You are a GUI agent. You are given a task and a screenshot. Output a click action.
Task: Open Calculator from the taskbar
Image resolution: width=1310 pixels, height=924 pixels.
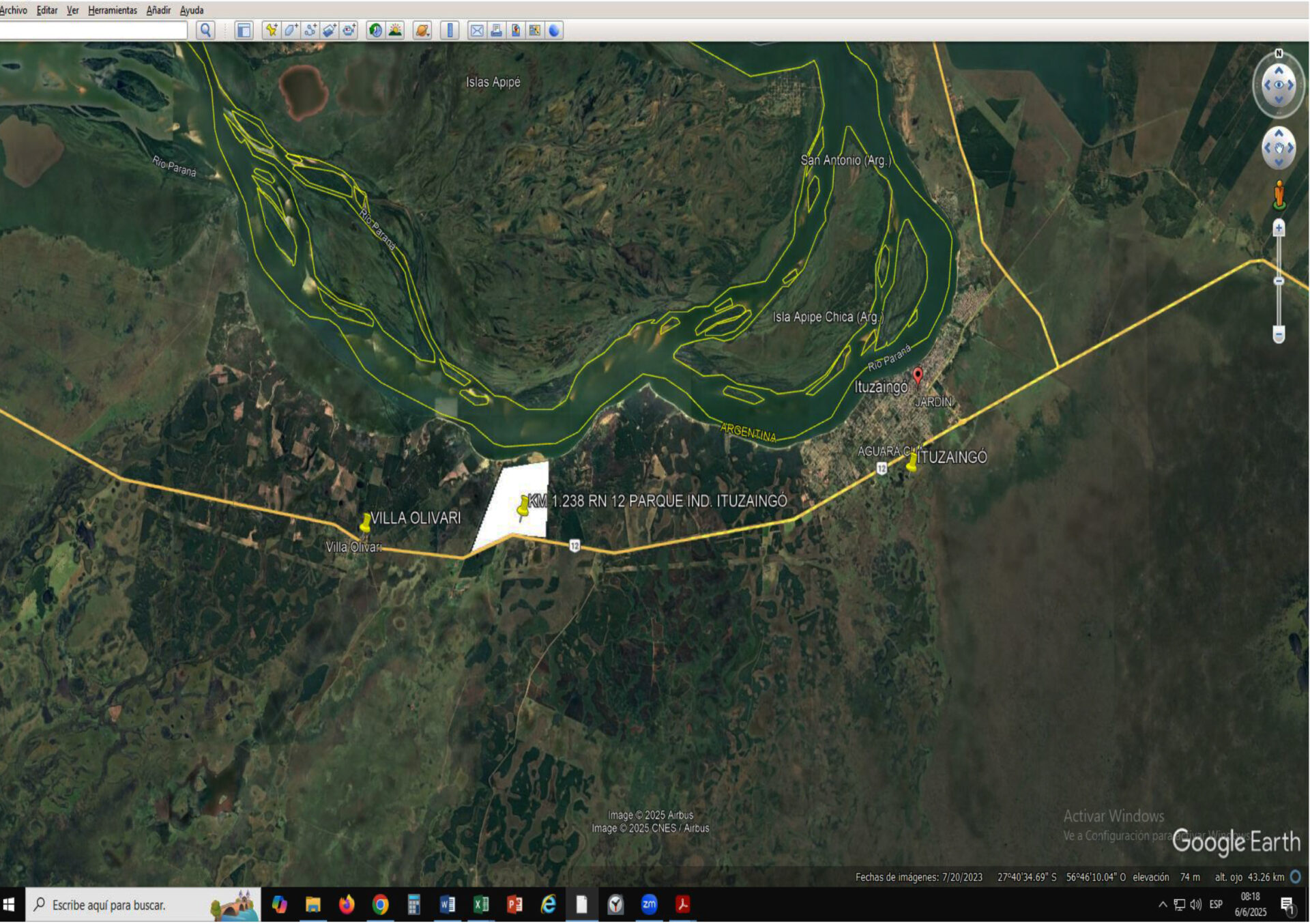(x=413, y=905)
